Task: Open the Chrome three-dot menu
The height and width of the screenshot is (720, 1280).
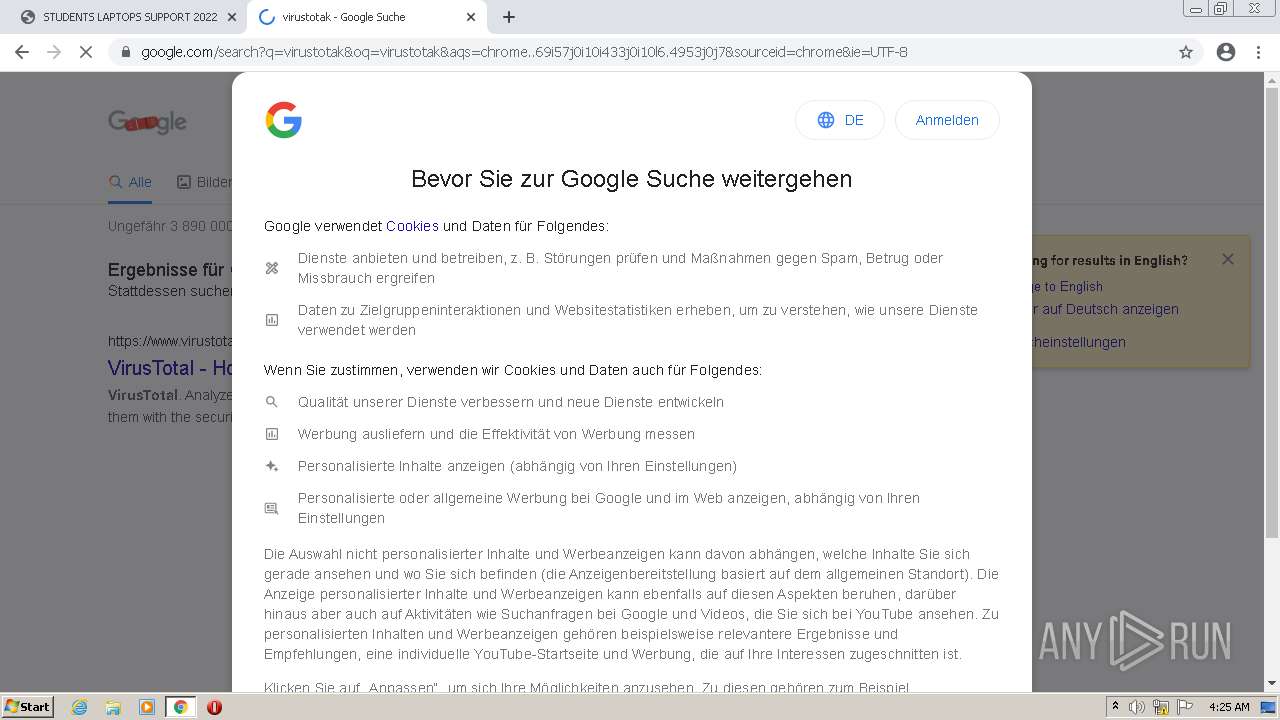Action: (x=1258, y=52)
